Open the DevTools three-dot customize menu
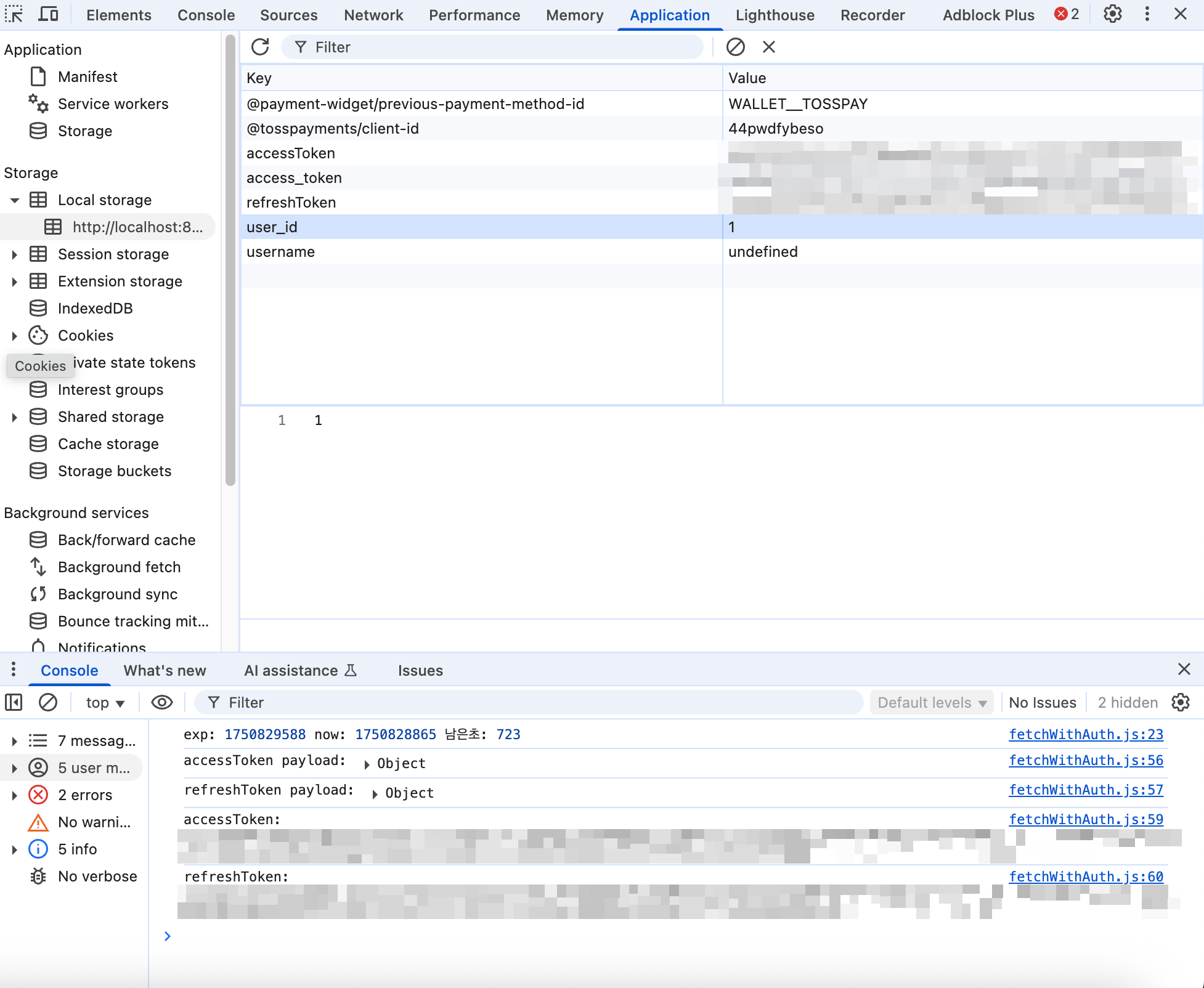This screenshot has width=1204, height=988. 1147,14
